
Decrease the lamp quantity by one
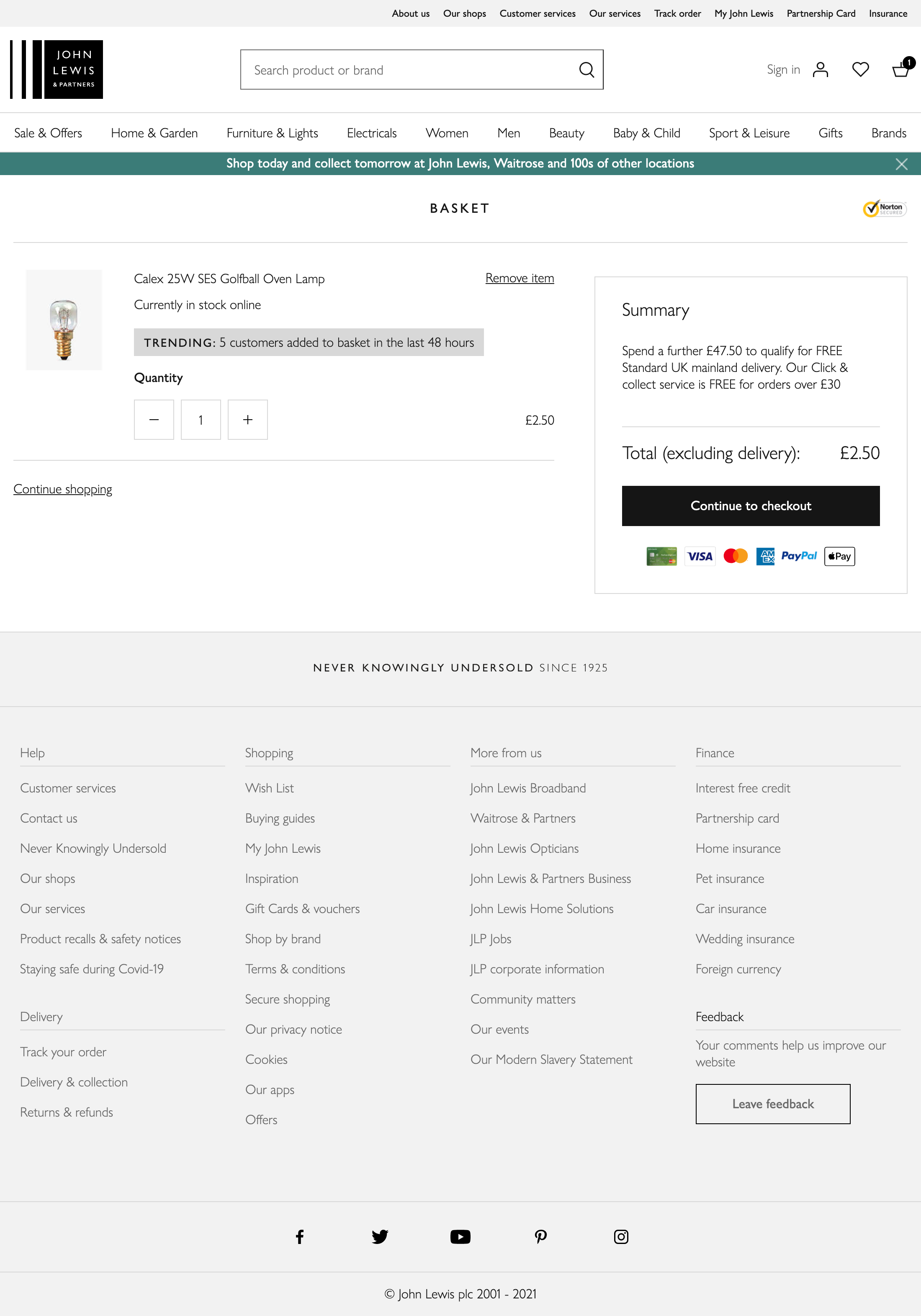[154, 420]
